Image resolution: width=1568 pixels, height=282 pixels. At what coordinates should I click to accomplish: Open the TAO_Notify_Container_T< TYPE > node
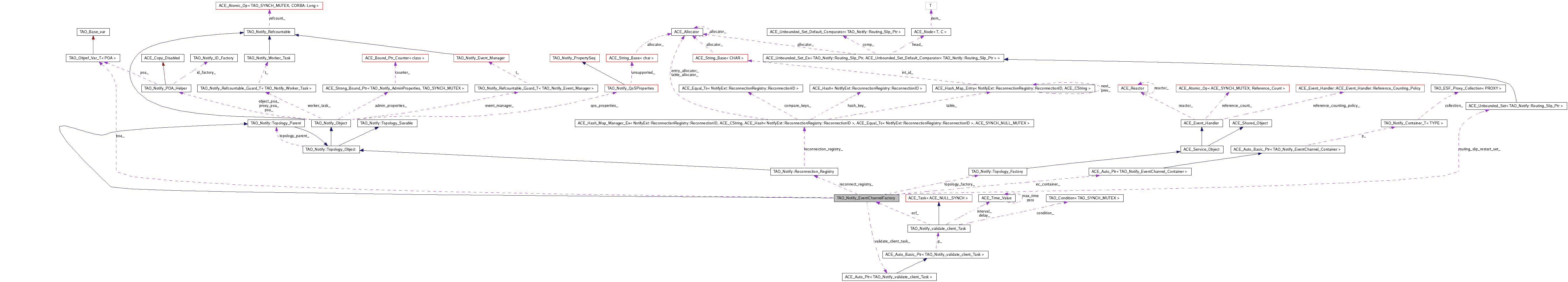coord(1414,123)
